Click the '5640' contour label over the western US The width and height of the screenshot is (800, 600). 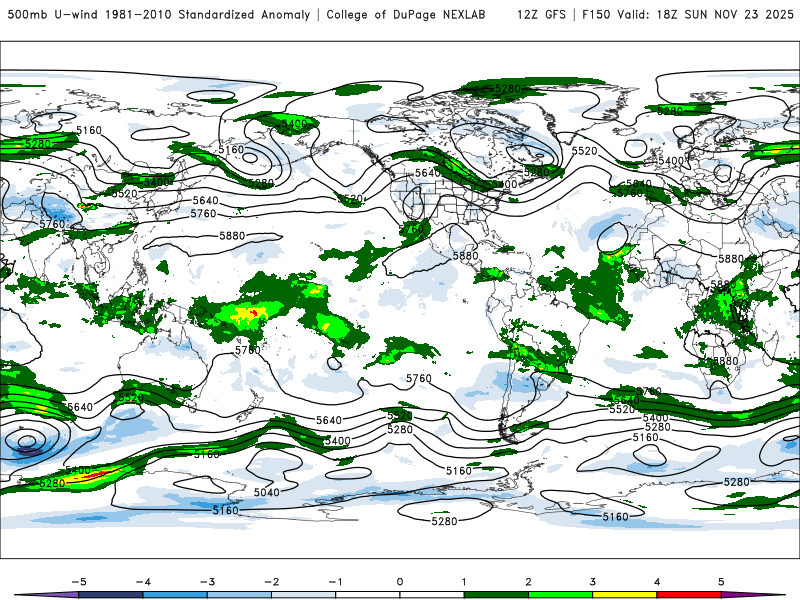click(x=428, y=173)
